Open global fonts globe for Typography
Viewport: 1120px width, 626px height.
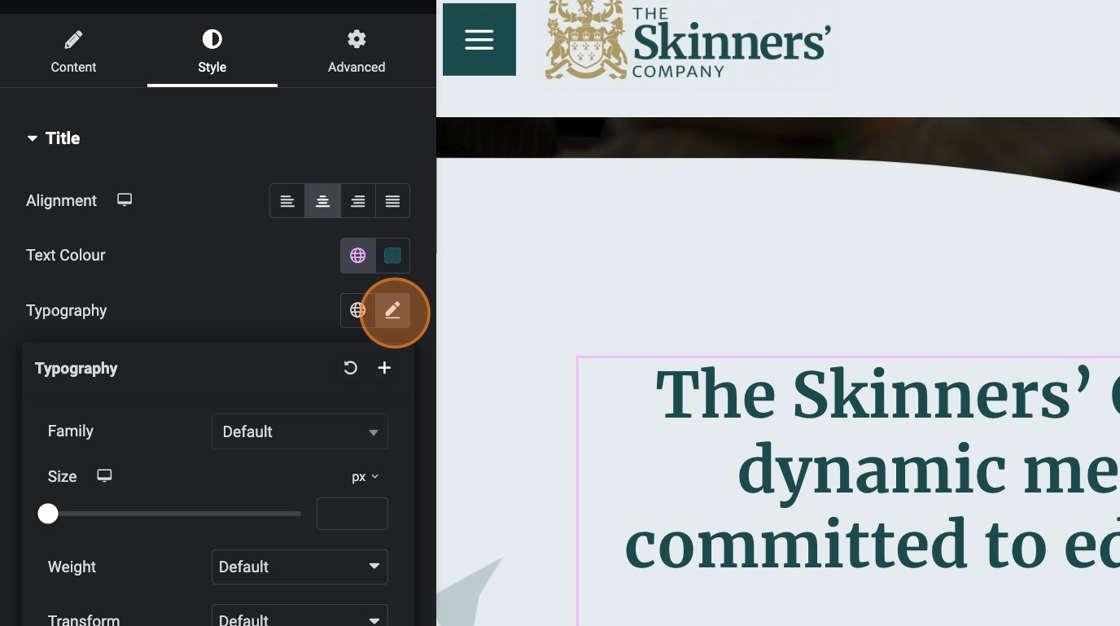pyautogui.click(x=357, y=310)
